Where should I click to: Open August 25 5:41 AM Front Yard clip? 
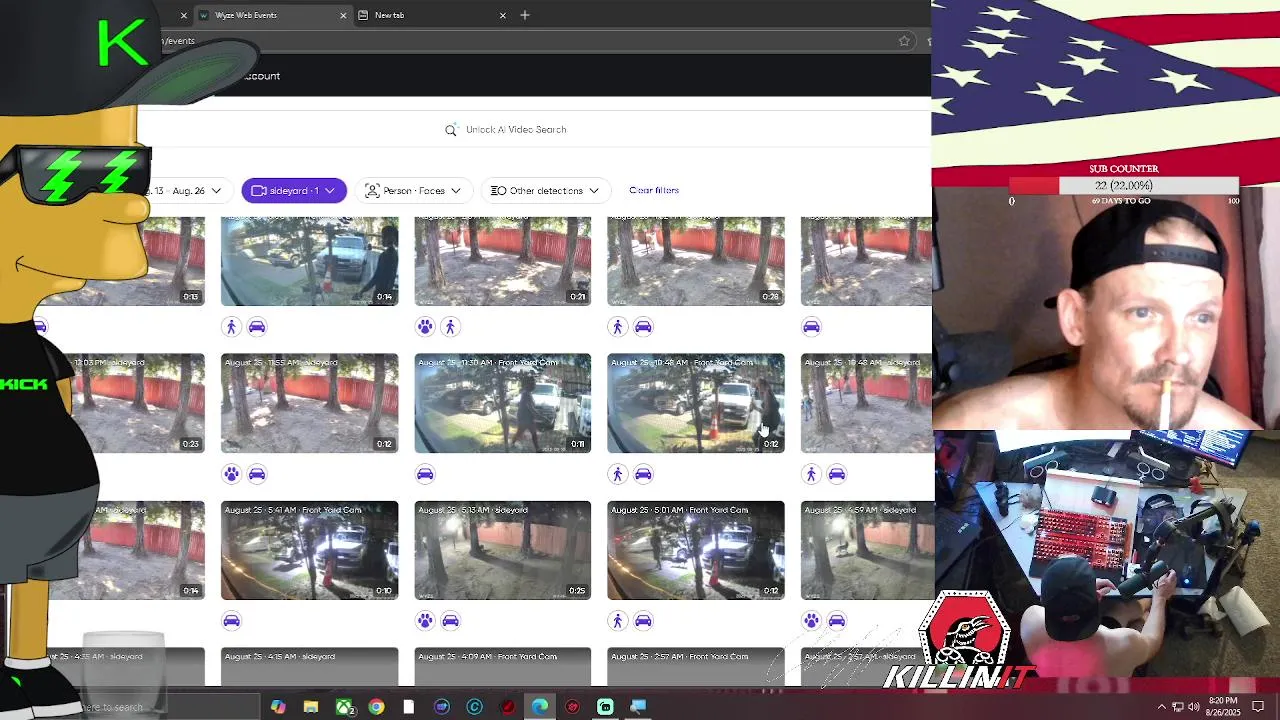309,550
